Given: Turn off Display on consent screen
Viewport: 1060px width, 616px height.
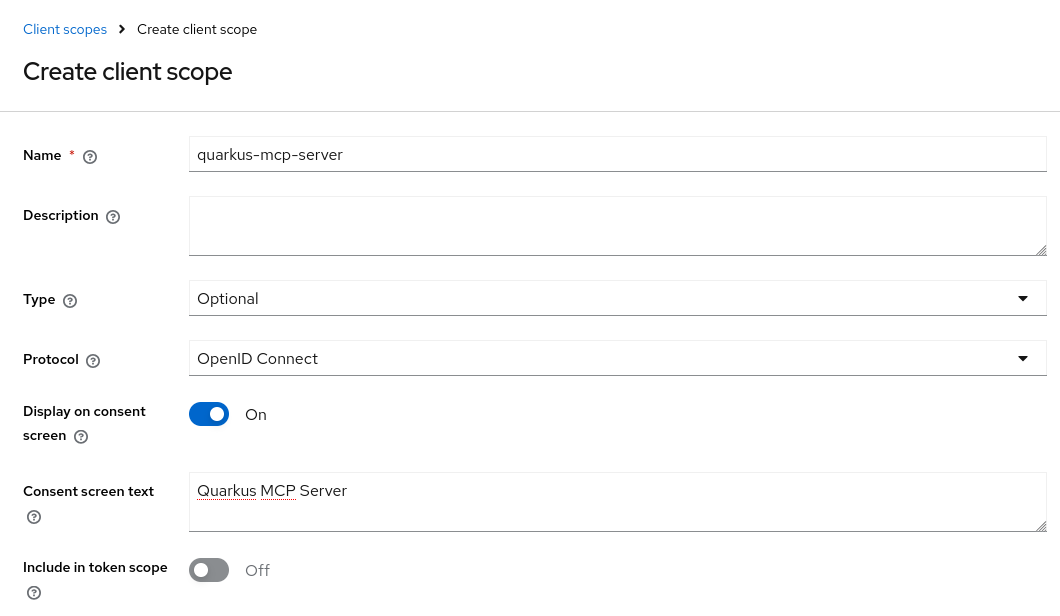Looking at the screenshot, I should (209, 414).
